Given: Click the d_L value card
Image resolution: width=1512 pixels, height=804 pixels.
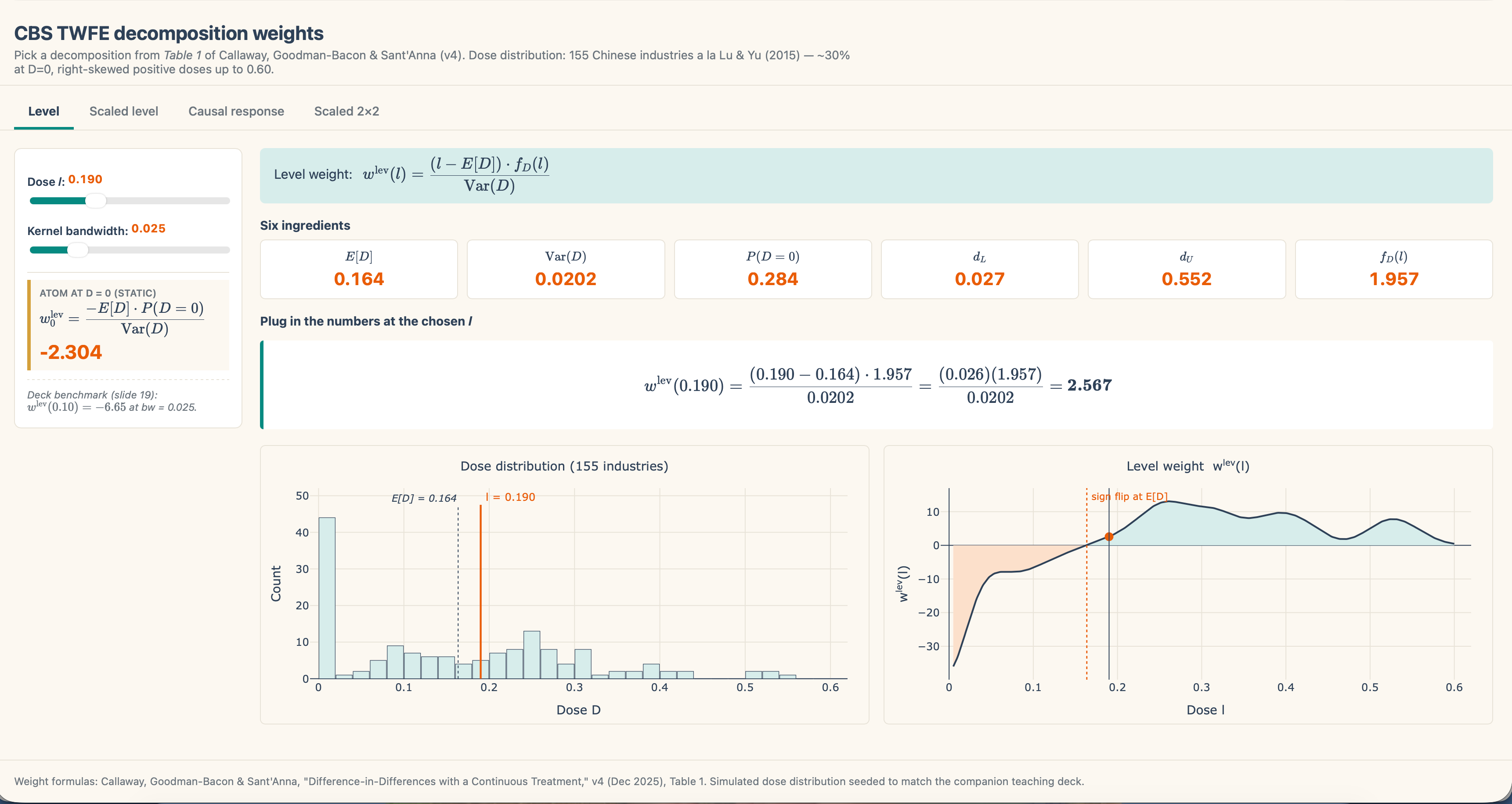Looking at the screenshot, I should (x=979, y=270).
